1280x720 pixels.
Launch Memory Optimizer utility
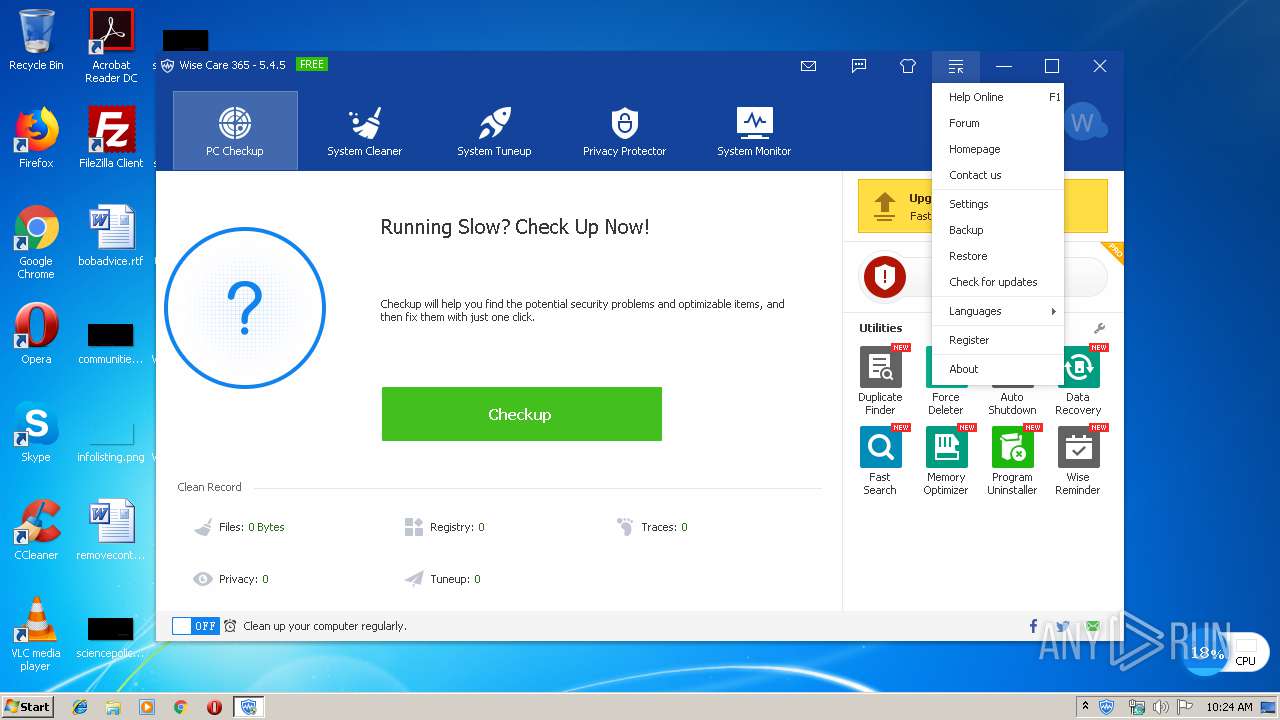tap(946, 461)
